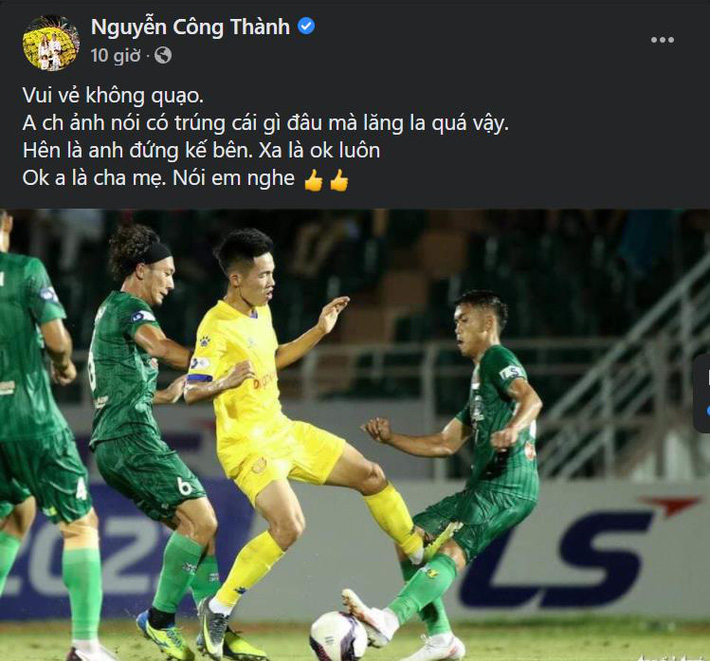Open the football match photo
The height and width of the screenshot is (661, 710).
[355, 435]
